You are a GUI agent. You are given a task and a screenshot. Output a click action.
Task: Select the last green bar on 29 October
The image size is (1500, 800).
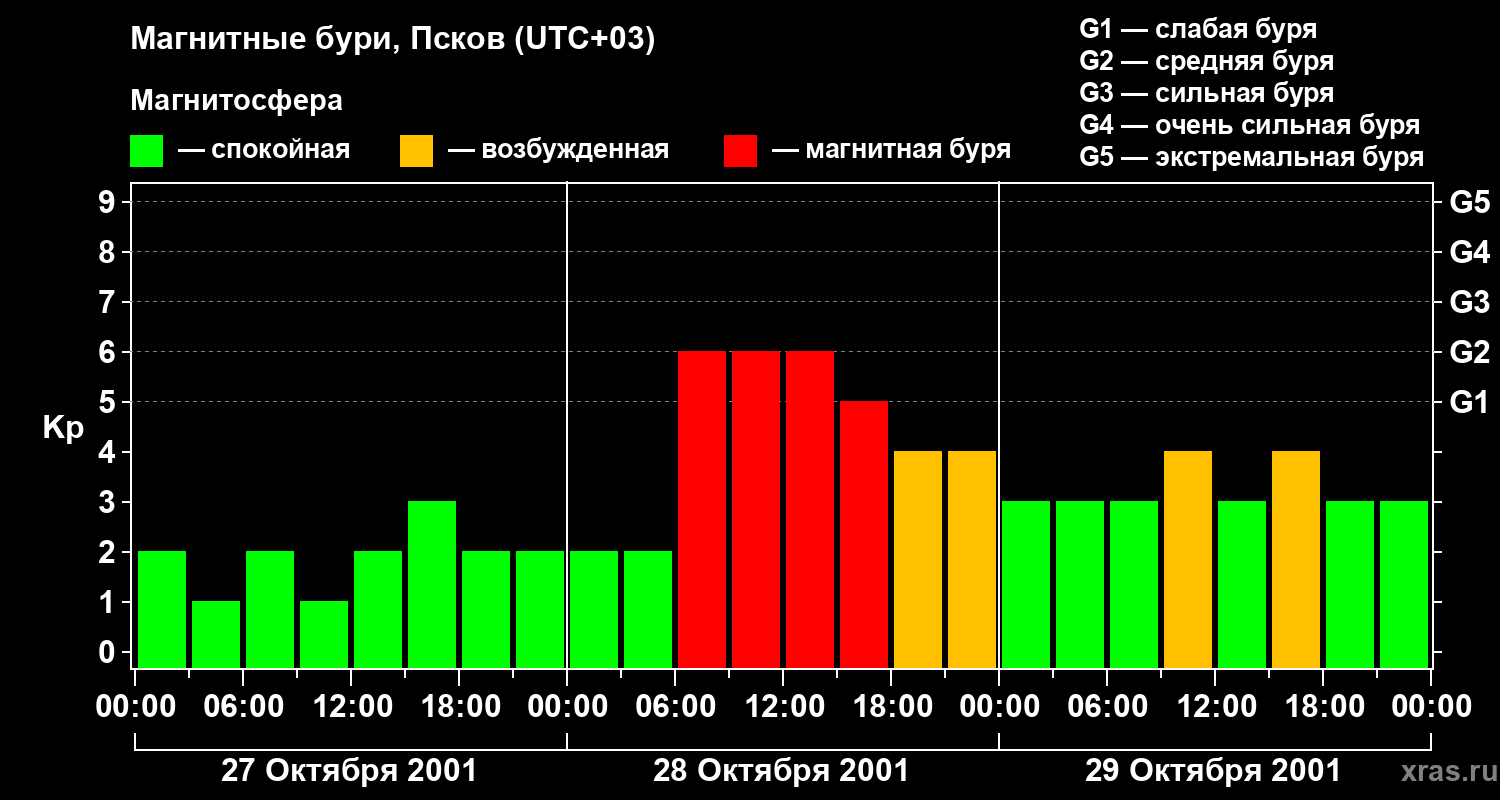tap(1404, 584)
